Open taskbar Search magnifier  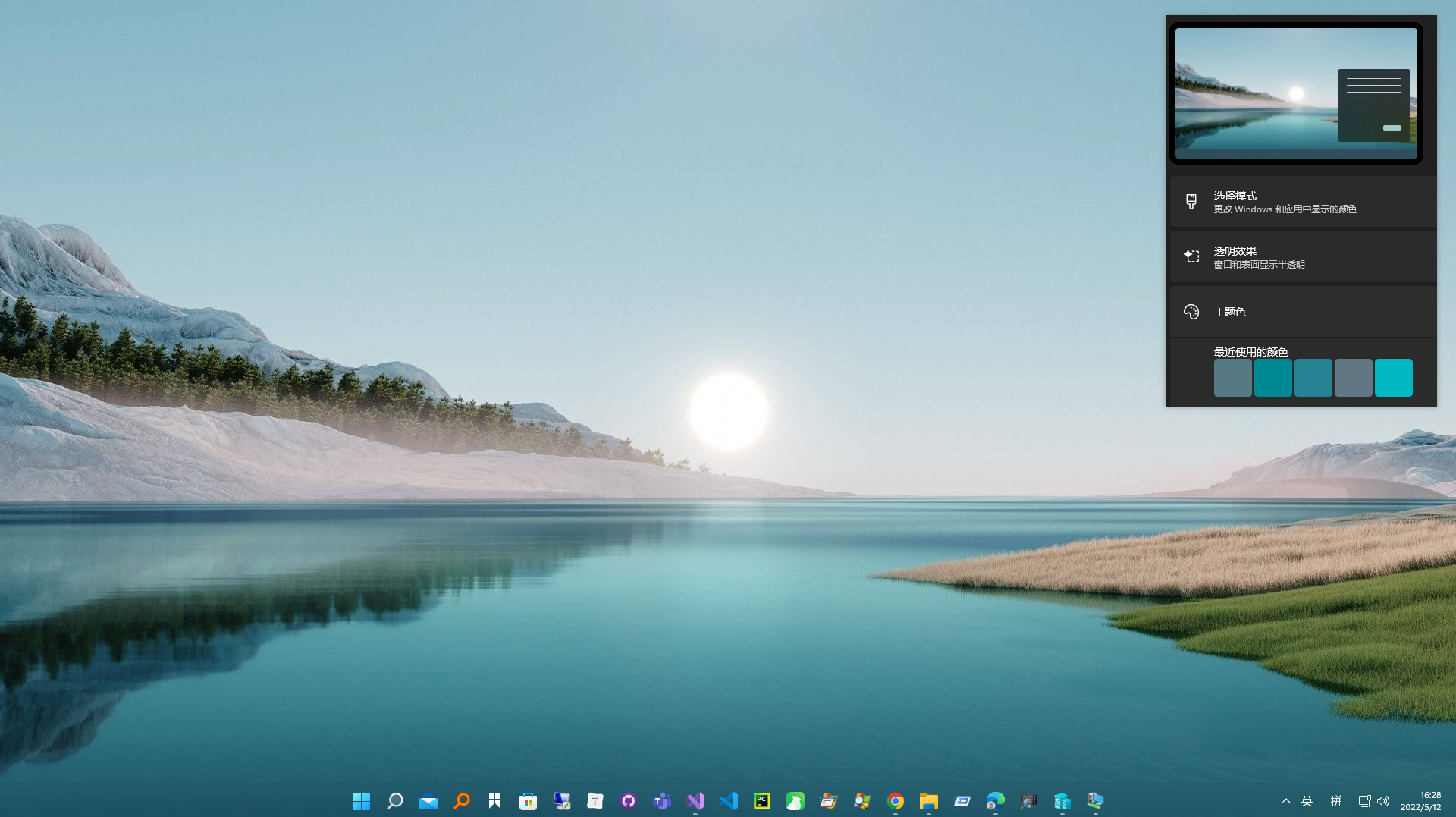tap(394, 801)
